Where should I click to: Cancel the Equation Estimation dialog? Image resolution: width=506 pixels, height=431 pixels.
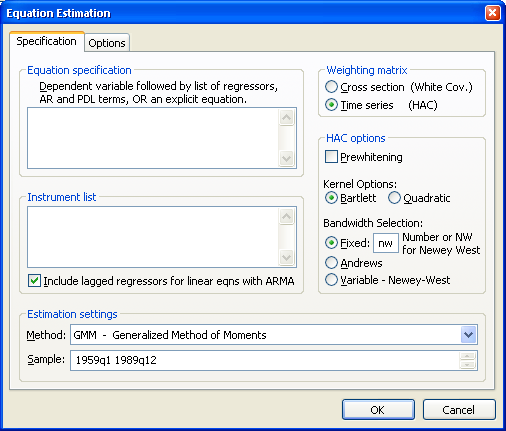(x=459, y=410)
